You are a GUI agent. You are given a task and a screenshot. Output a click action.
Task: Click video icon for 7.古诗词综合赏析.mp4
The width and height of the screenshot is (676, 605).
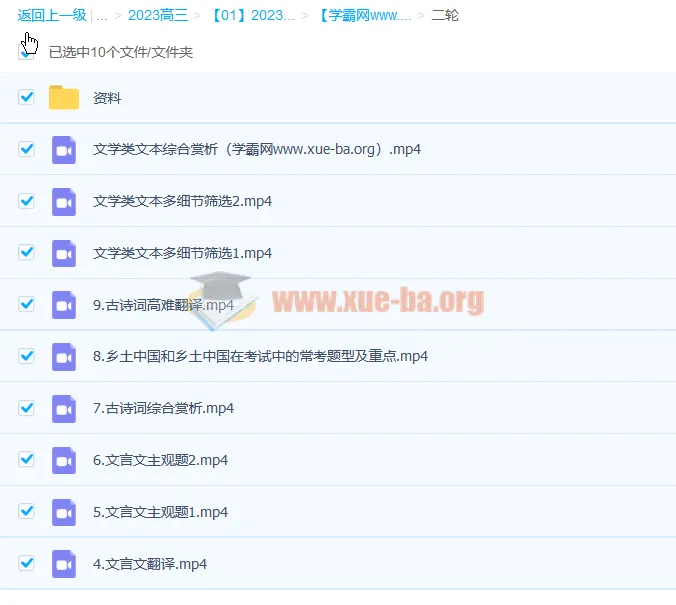[x=64, y=408]
